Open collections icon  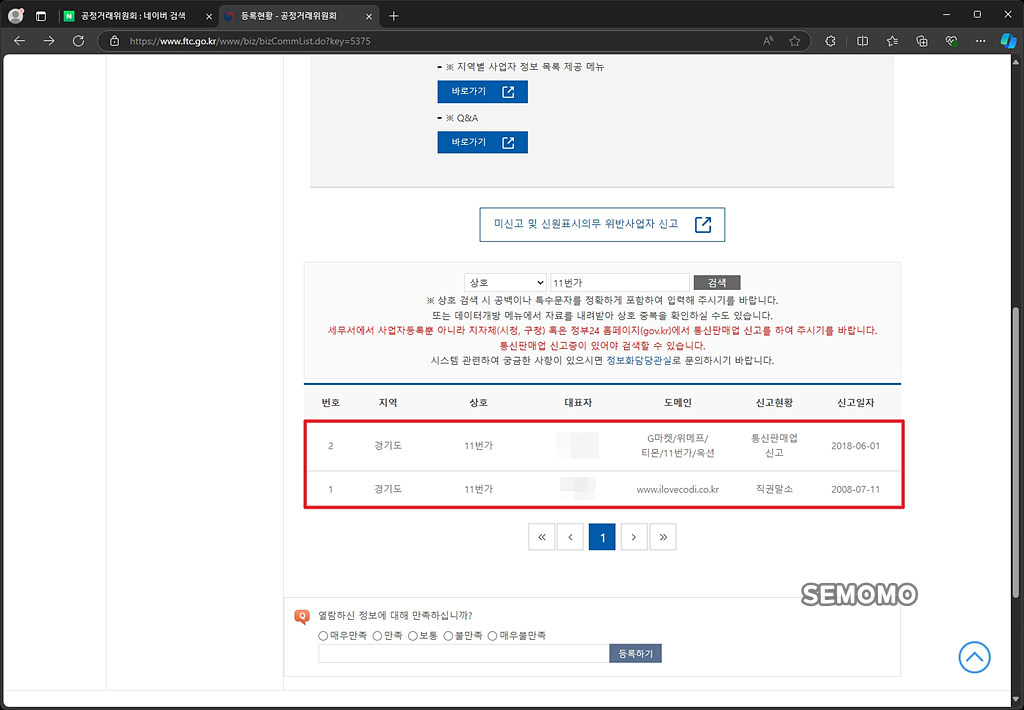click(x=921, y=40)
